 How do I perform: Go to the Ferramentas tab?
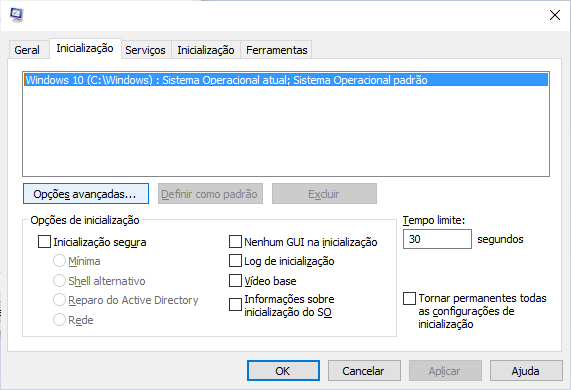click(277, 50)
